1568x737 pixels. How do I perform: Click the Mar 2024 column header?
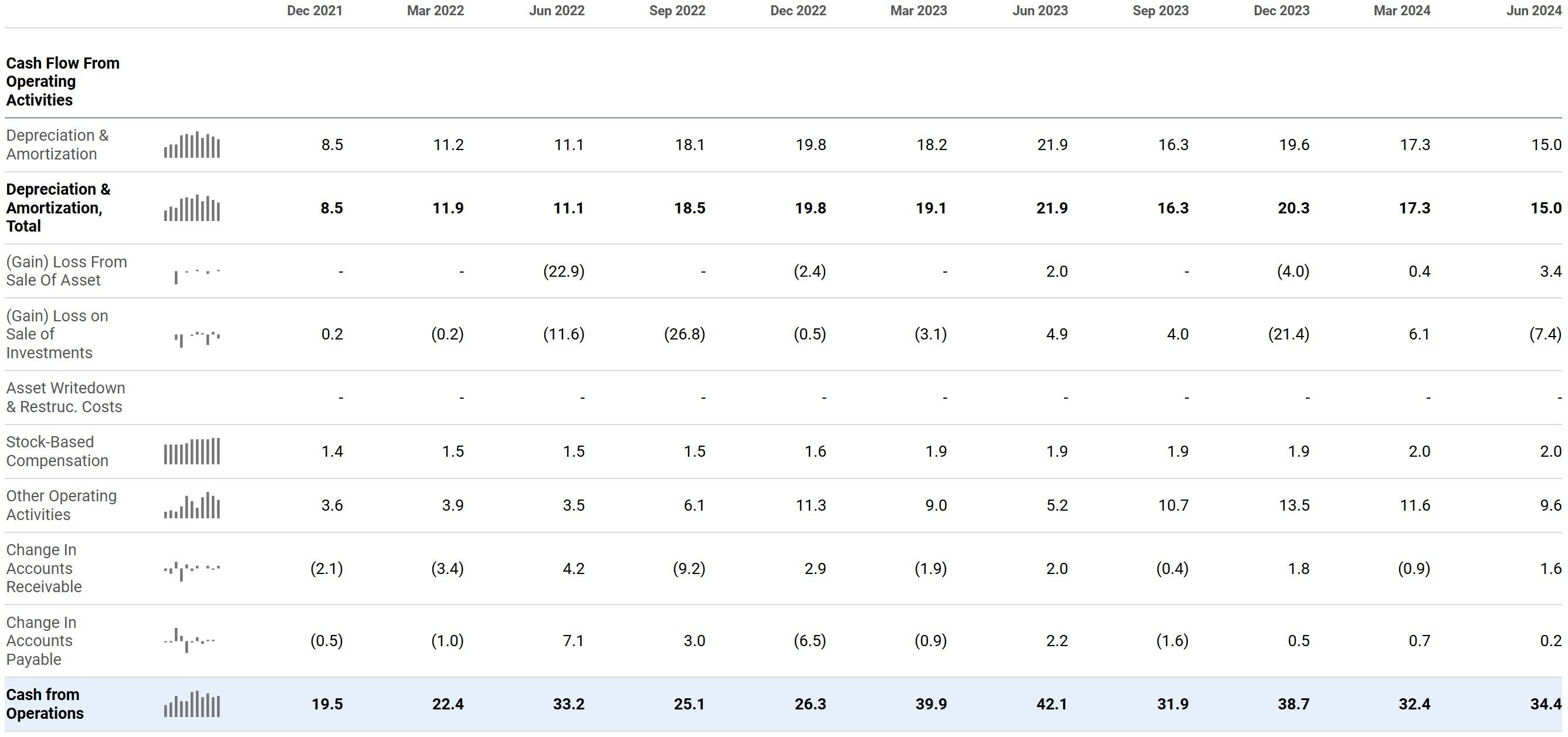pos(1401,11)
